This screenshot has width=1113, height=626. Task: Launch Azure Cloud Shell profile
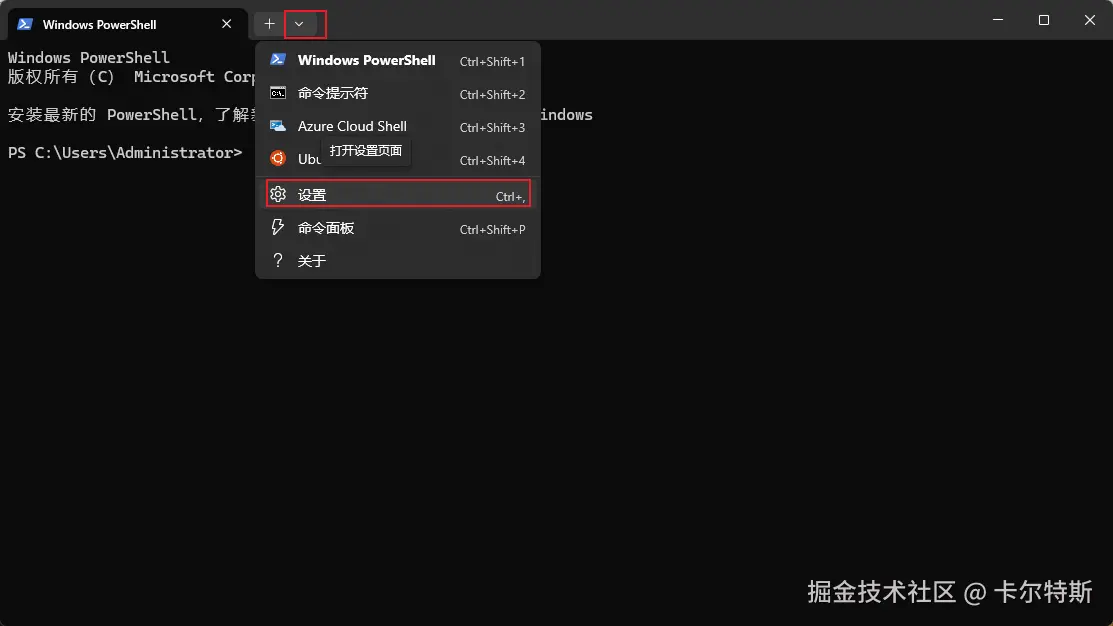point(398,126)
